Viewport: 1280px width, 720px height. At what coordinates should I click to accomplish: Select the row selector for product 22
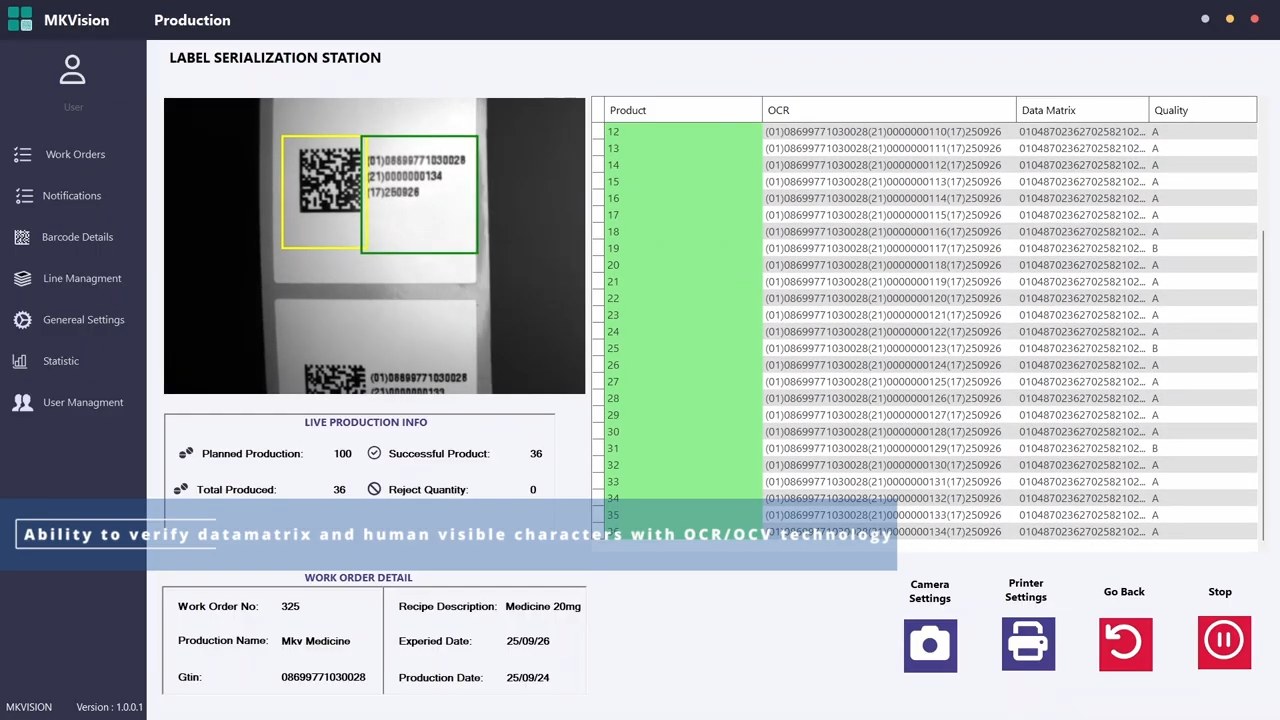(x=598, y=298)
